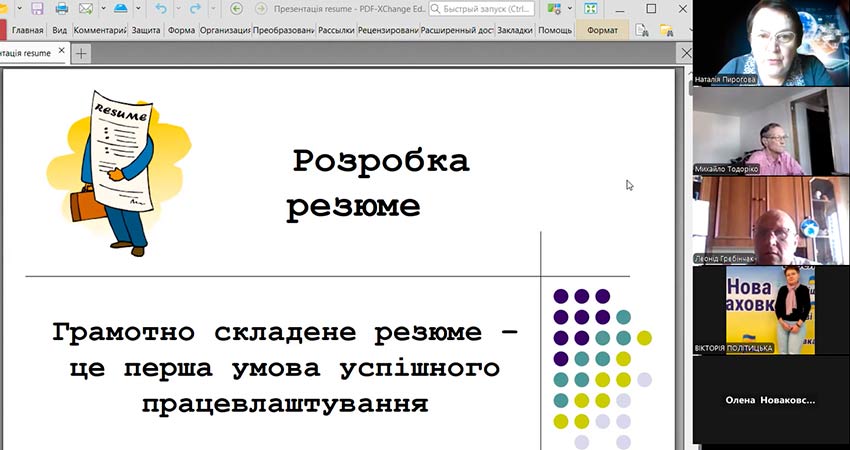
Task: Click the Undo arrow
Action: tap(161, 9)
